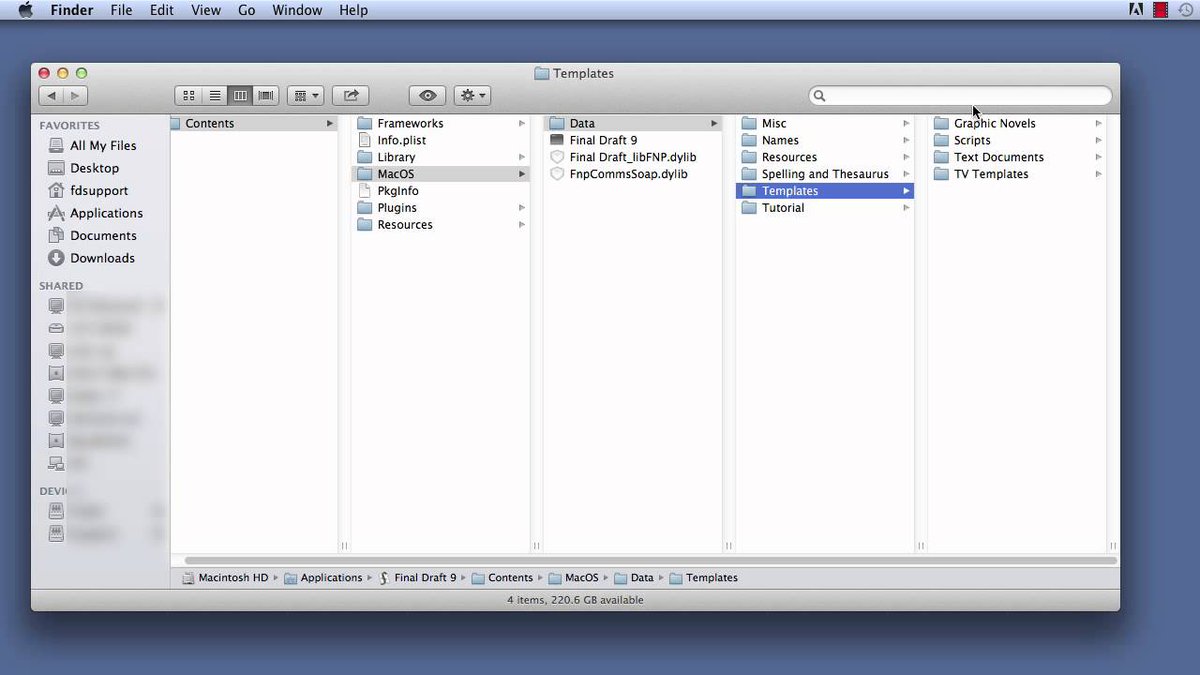Open the item arrangement dropdown

pos(305,96)
